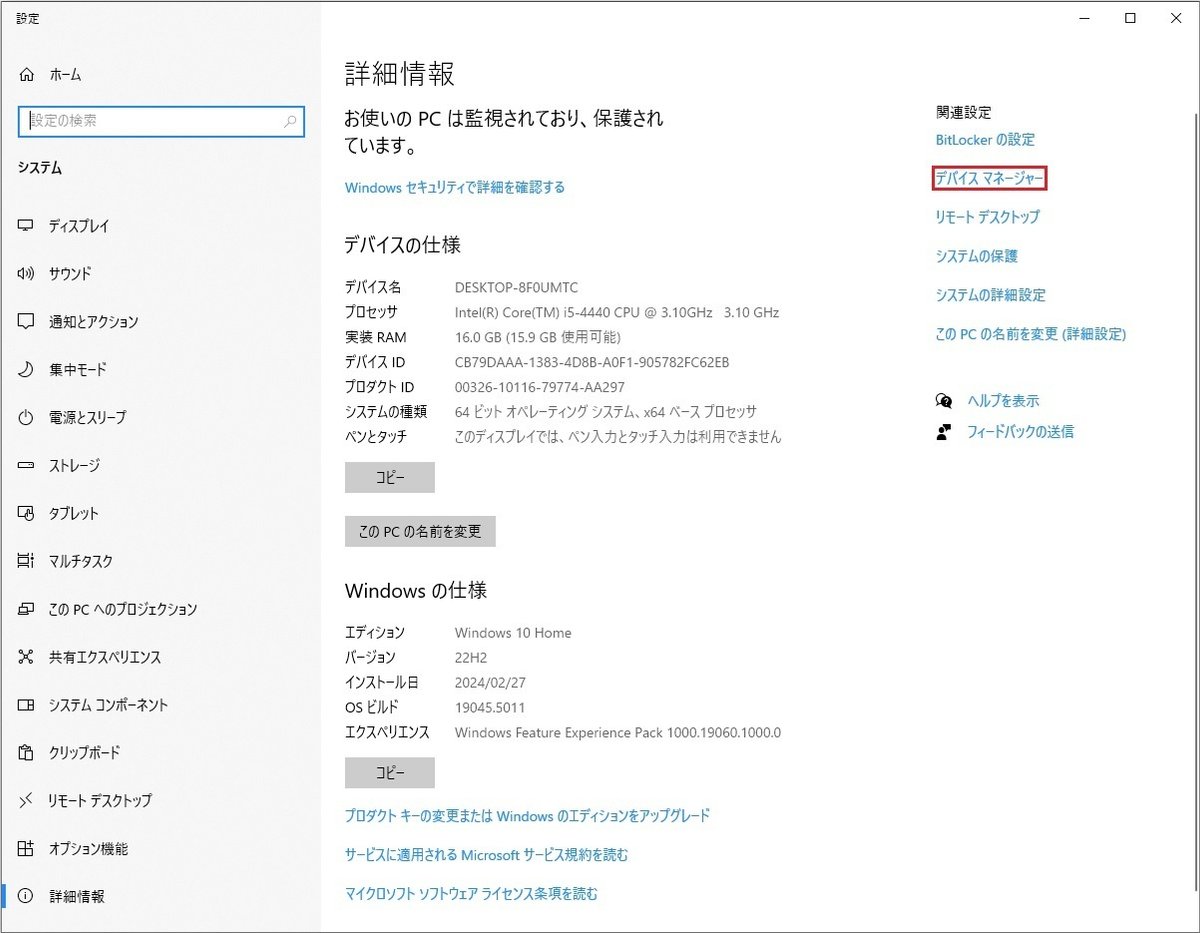Viewport: 1200px width, 933px height.
Task: Click the Focus assist moon icon
Action: coord(27,370)
